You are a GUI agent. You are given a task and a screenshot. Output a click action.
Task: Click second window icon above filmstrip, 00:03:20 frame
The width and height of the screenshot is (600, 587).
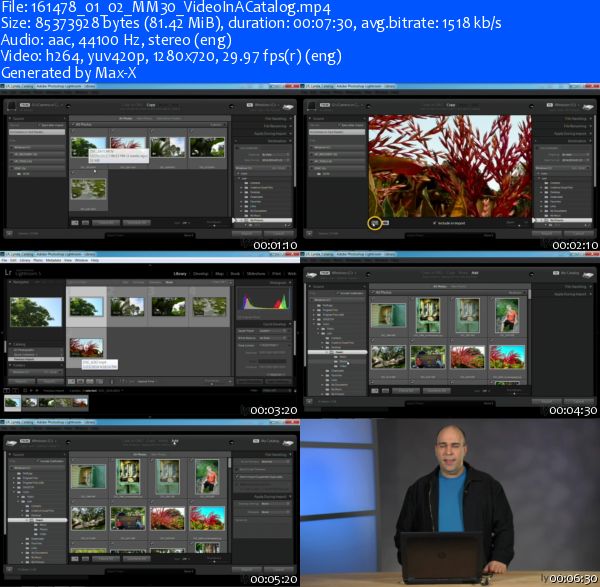pos(15,390)
